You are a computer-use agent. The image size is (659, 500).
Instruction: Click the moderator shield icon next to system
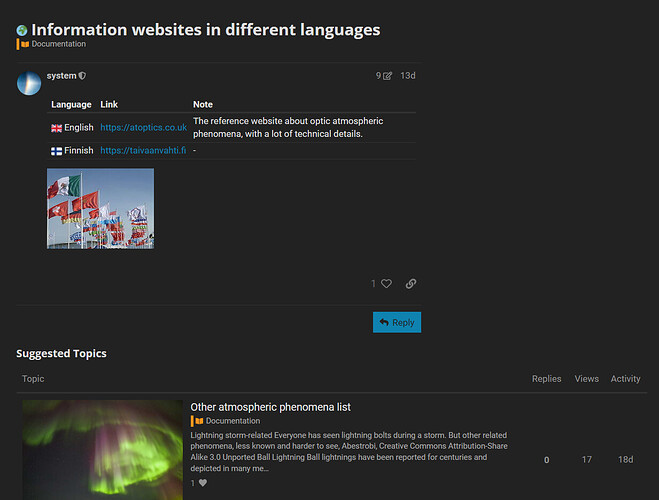click(82, 76)
